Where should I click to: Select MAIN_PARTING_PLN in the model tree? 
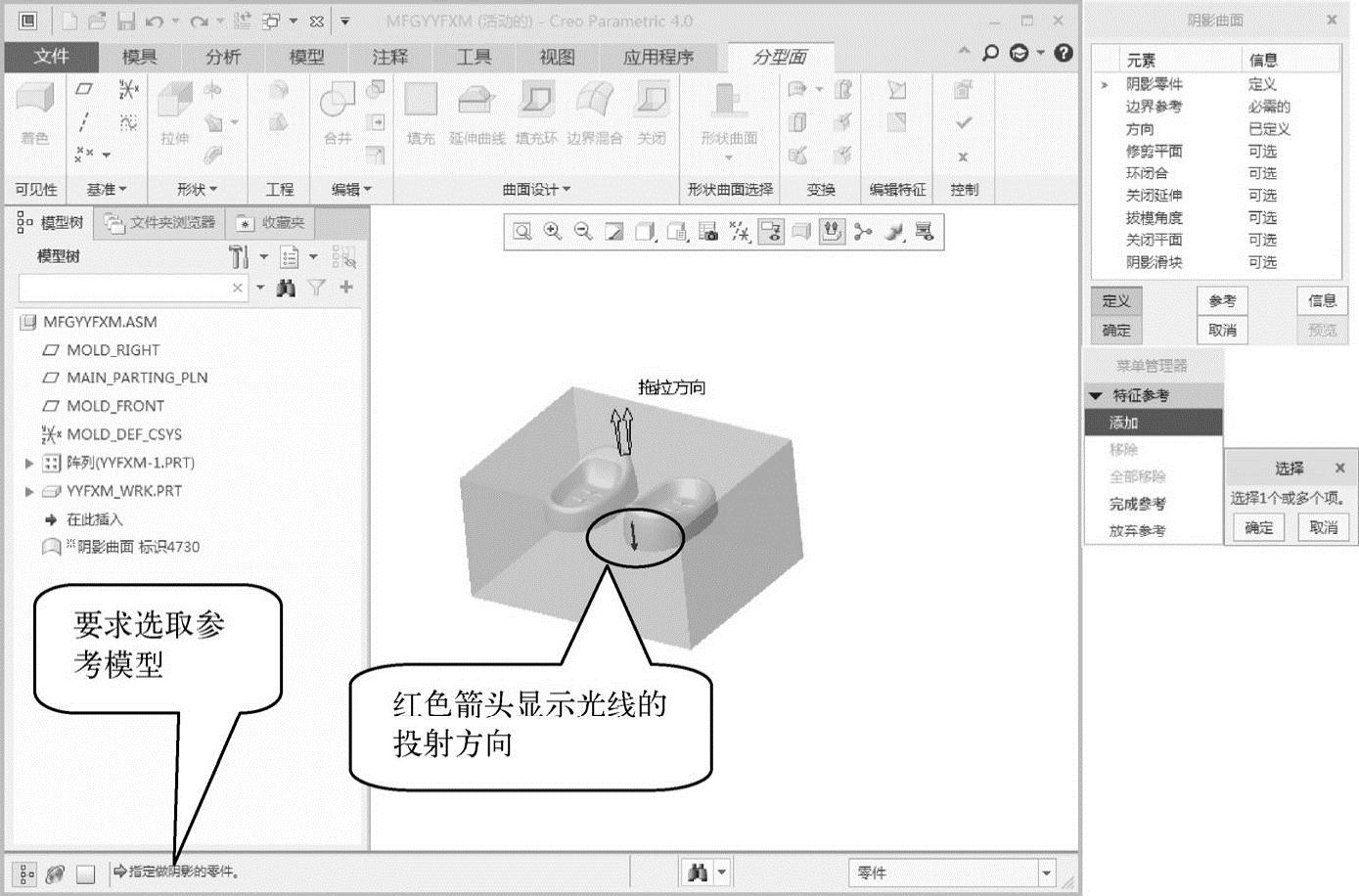click(137, 378)
